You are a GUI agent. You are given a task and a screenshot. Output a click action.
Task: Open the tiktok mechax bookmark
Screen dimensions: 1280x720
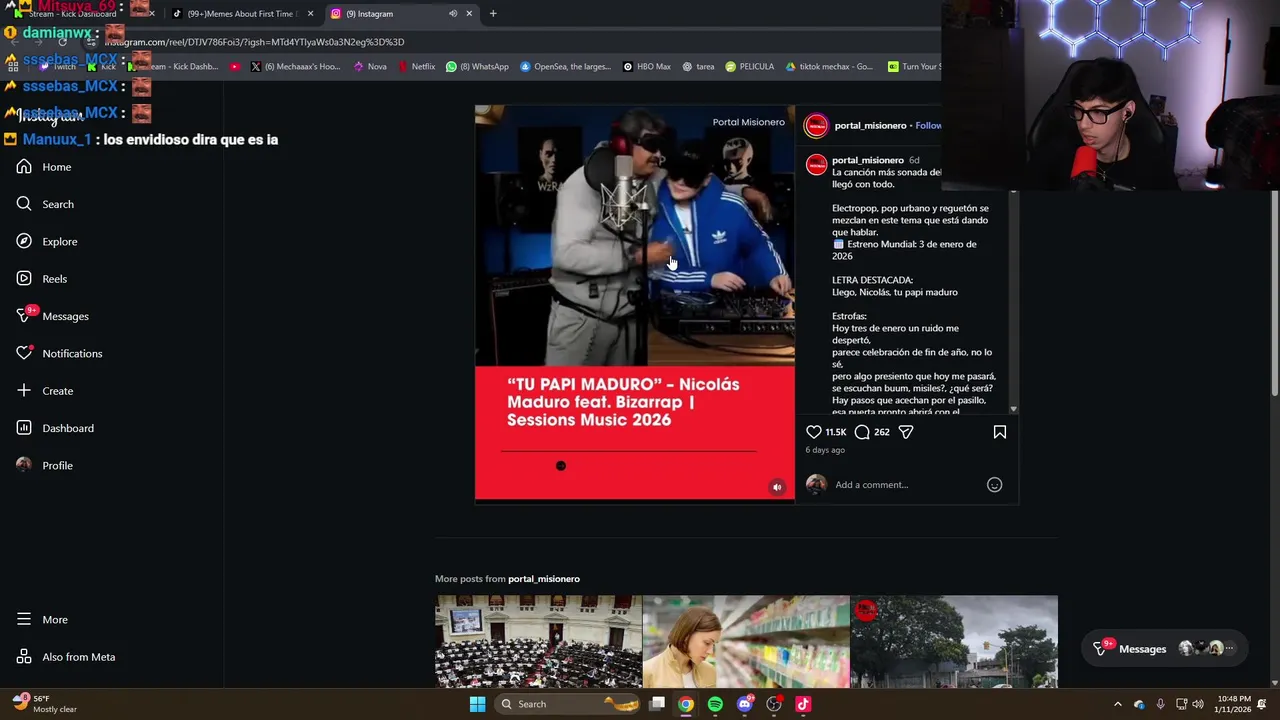(x=829, y=67)
